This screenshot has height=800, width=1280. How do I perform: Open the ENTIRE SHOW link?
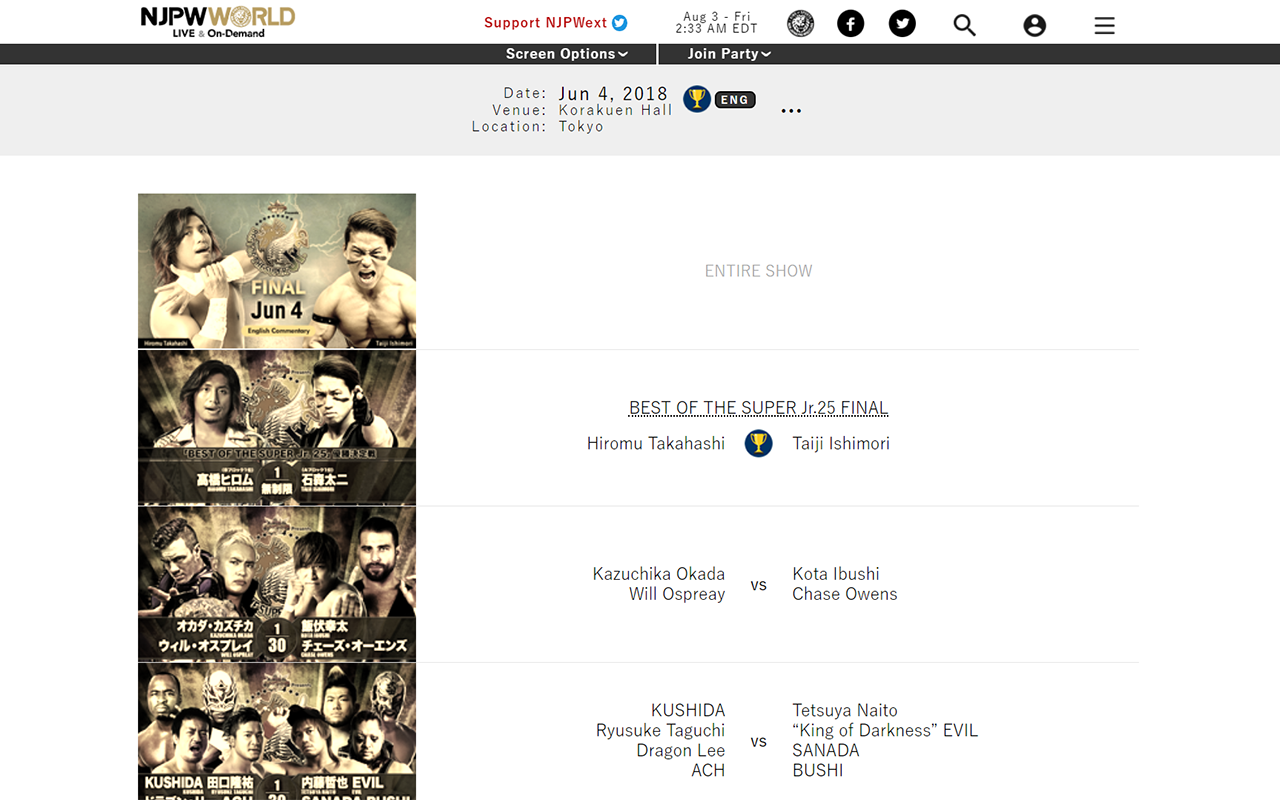[759, 271]
